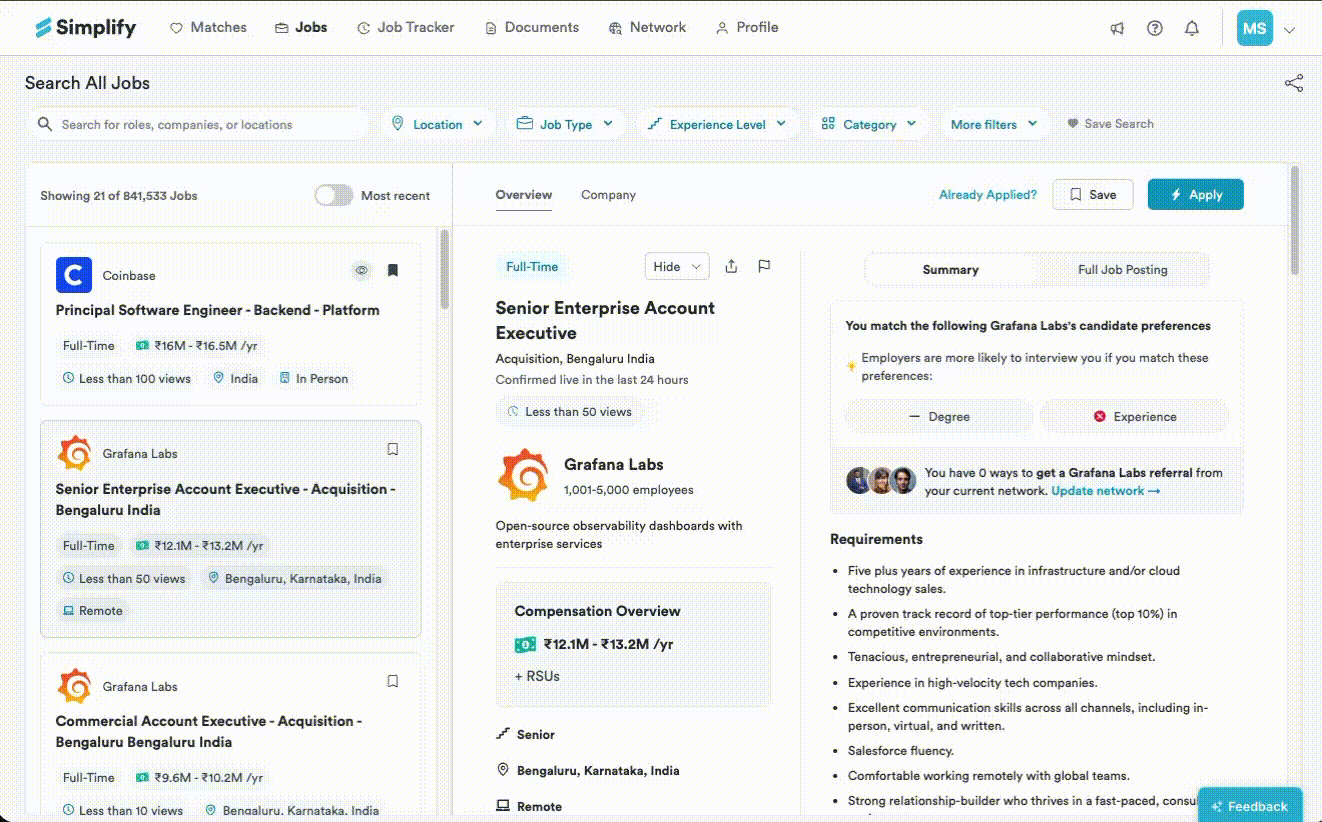Click Grafana logo on Senior Enterprise card
Image resolution: width=1322 pixels, height=822 pixels.
click(x=74, y=453)
